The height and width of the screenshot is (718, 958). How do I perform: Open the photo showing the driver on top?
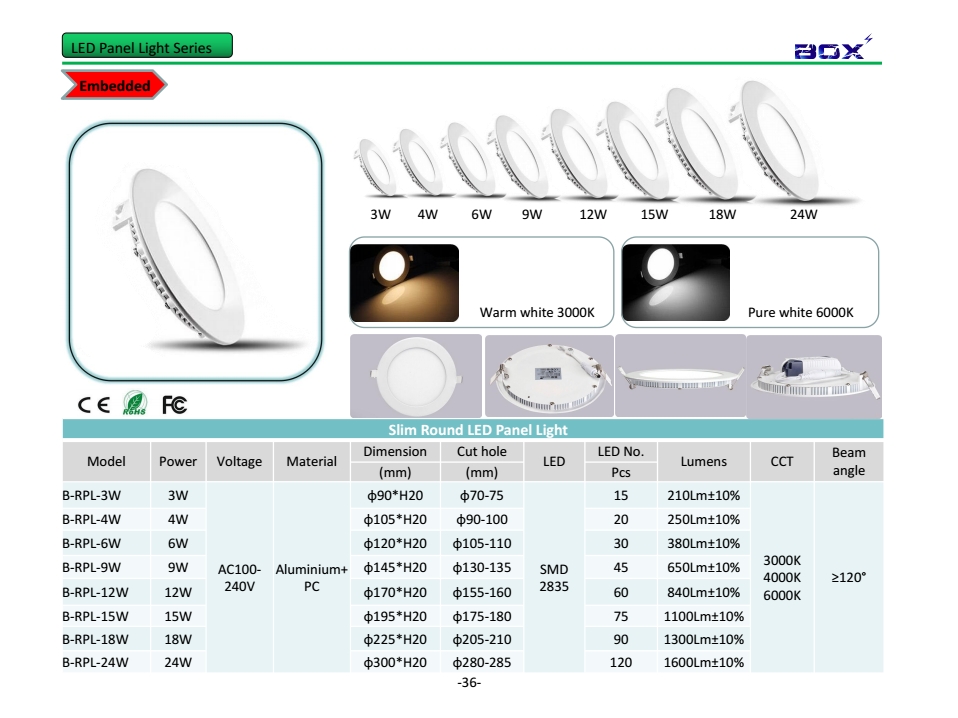click(814, 376)
